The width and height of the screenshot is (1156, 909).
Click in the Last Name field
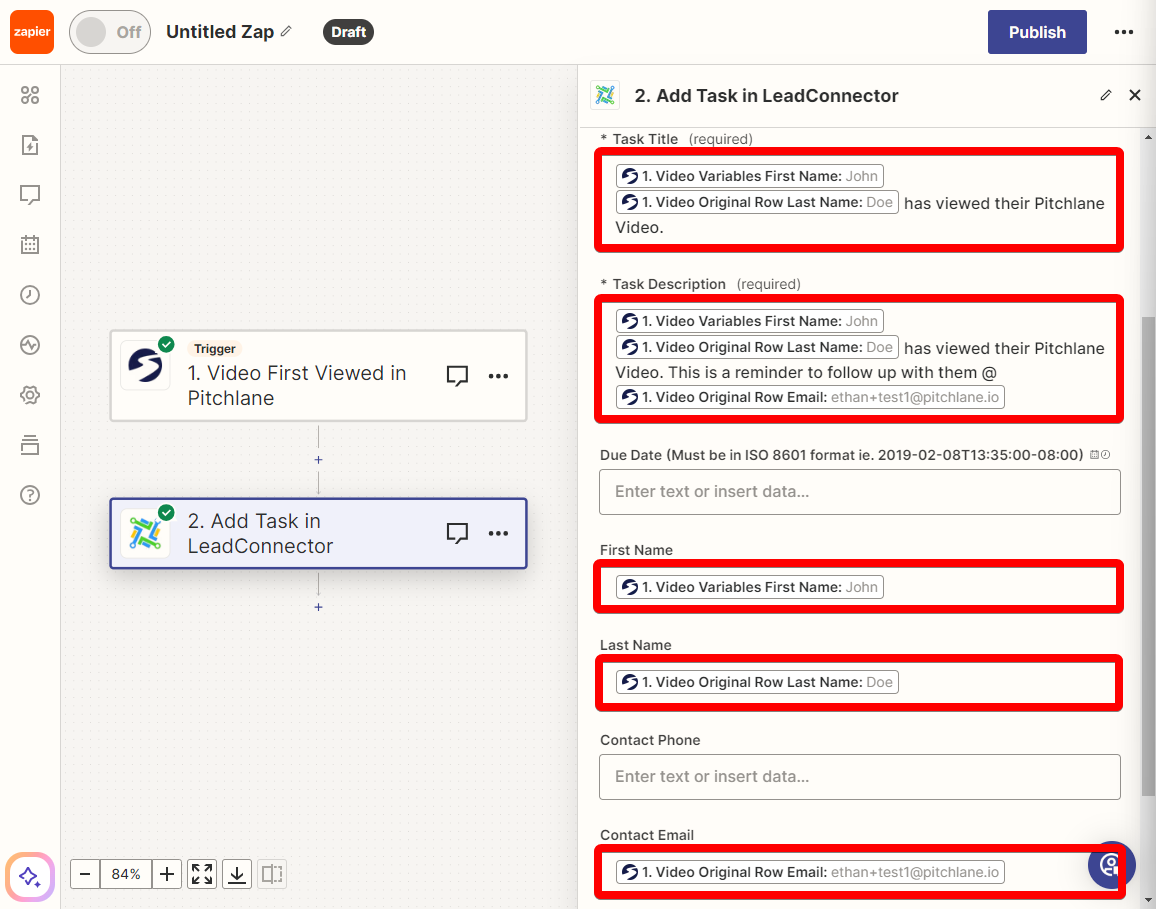(x=859, y=682)
